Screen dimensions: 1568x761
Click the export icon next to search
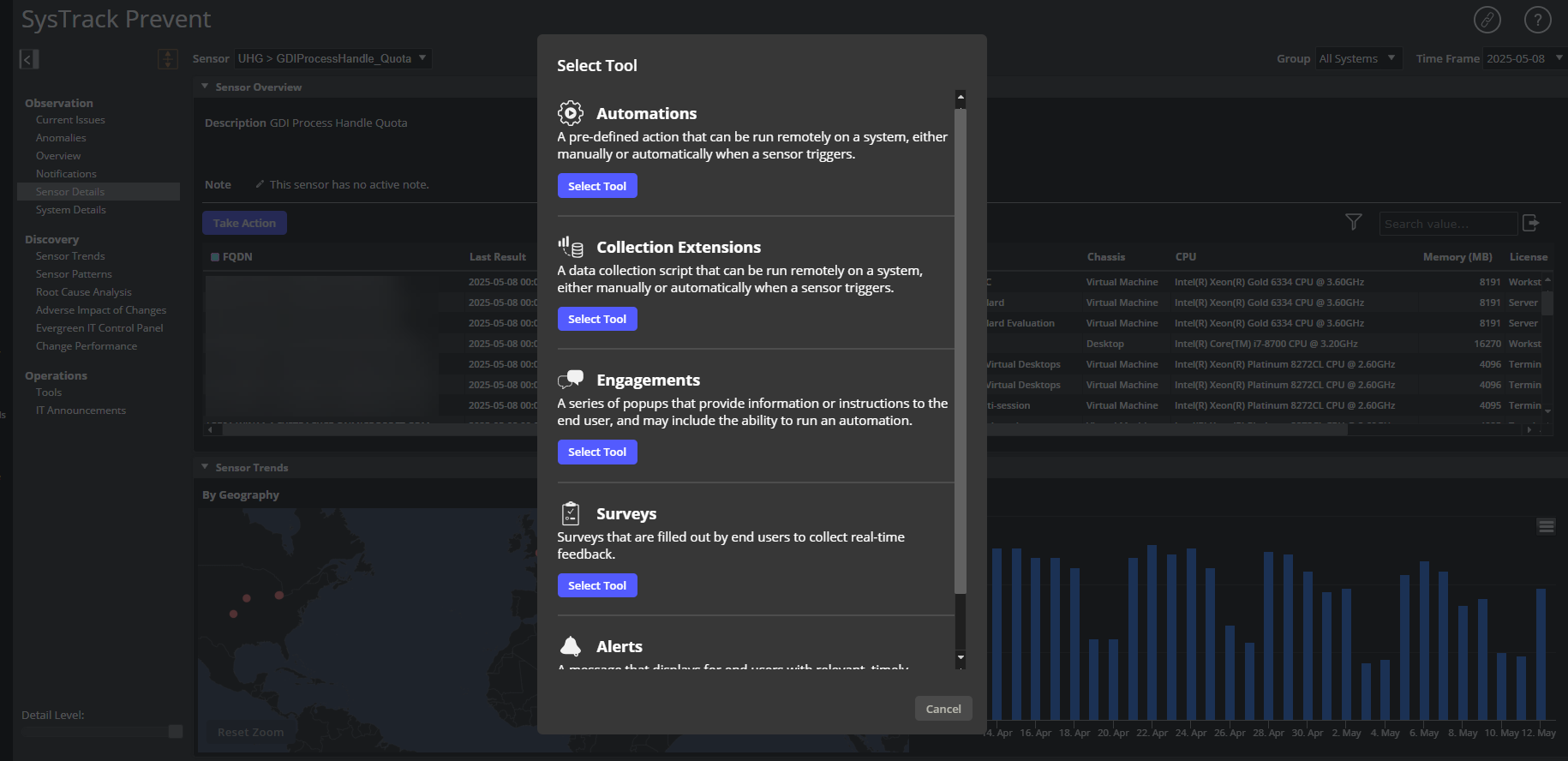click(1531, 223)
